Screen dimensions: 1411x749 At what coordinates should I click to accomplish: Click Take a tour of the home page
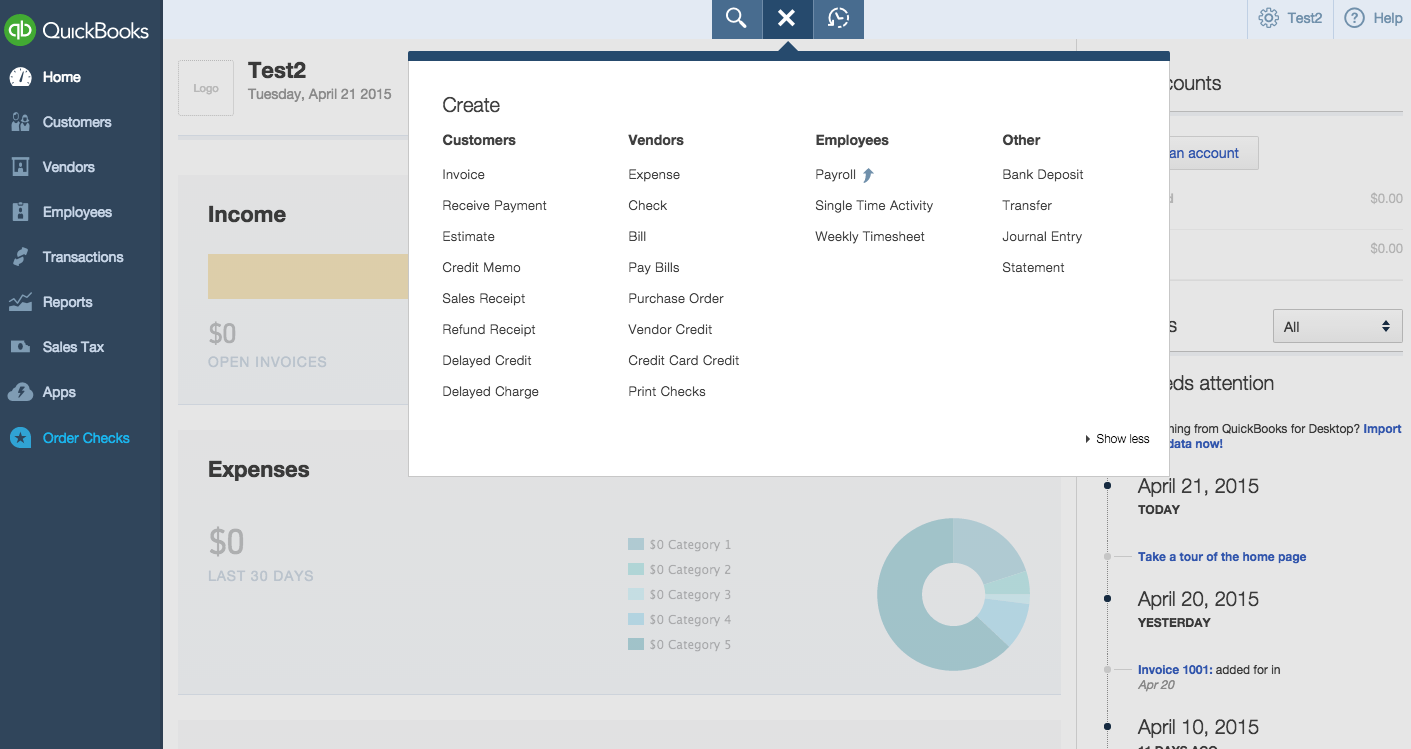[x=1222, y=557]
